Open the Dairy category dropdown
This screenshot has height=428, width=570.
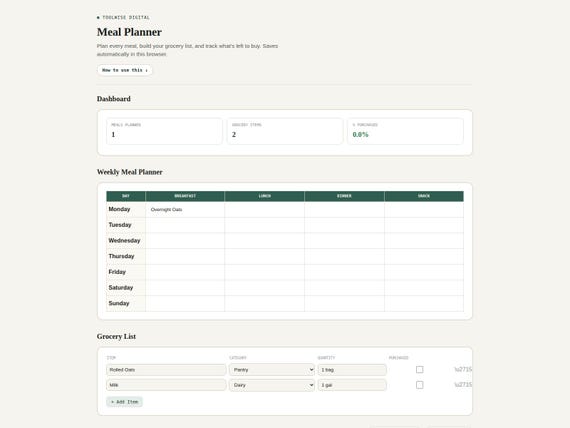[272, 385]
